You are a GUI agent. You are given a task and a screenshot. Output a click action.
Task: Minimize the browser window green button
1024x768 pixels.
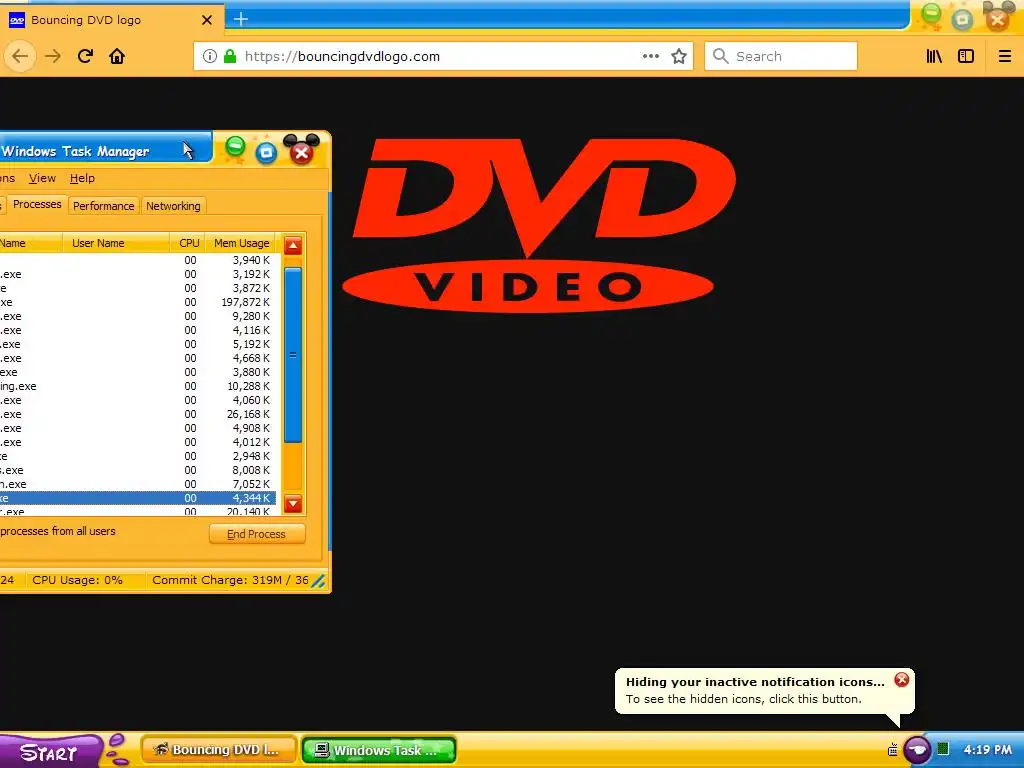tap(931, 16)
